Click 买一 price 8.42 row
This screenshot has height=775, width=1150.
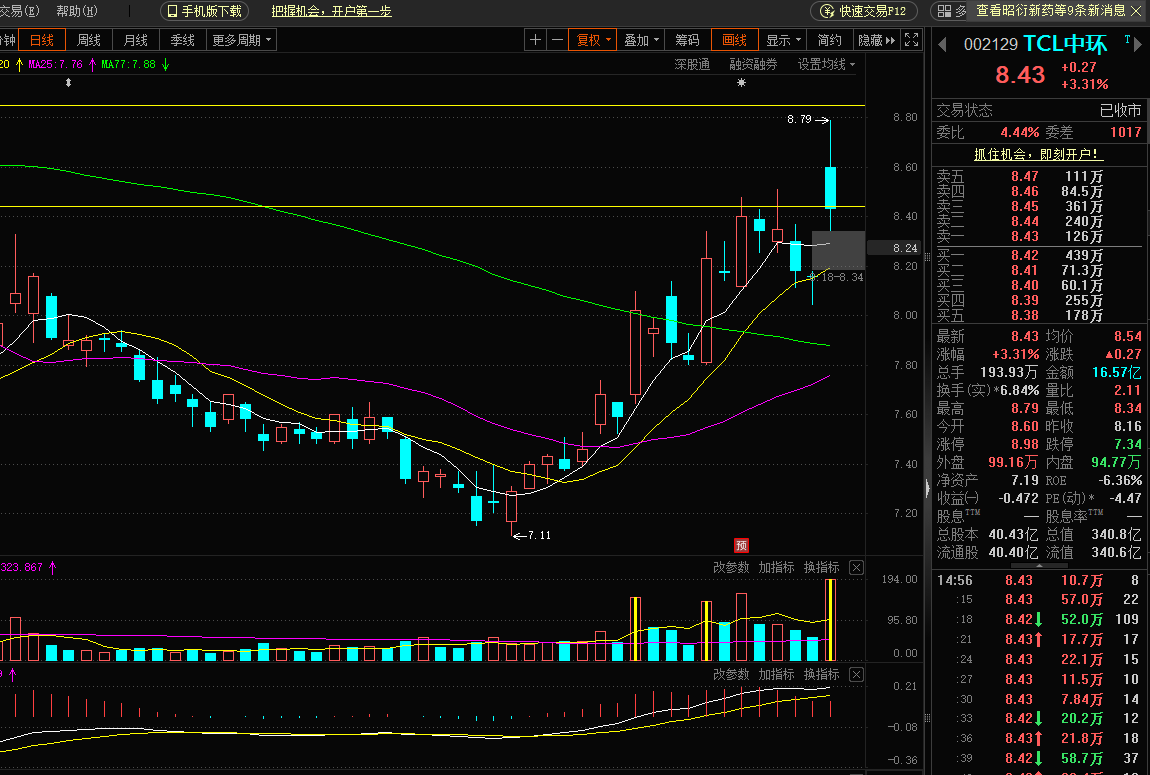coord(1038,255)
